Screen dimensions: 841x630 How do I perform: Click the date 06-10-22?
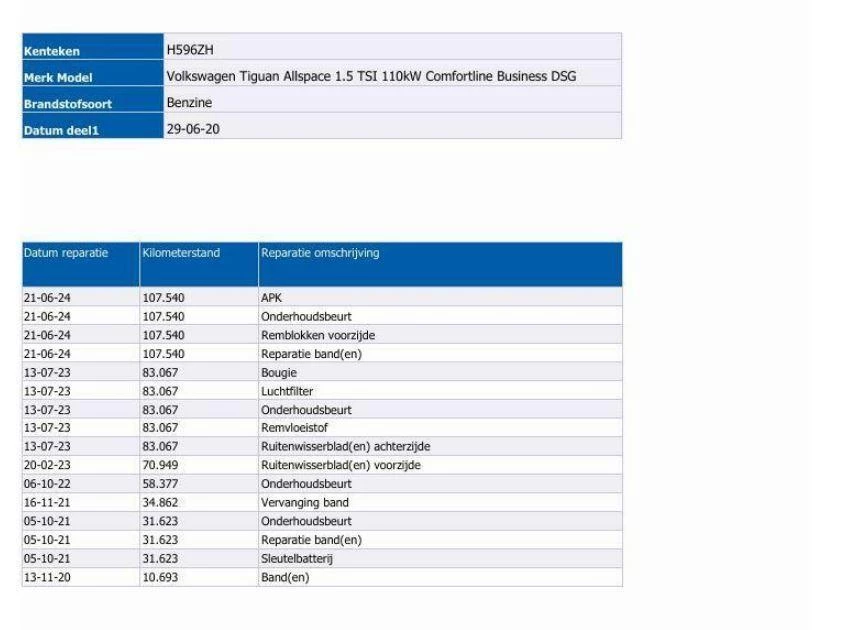tap(47, 484)
